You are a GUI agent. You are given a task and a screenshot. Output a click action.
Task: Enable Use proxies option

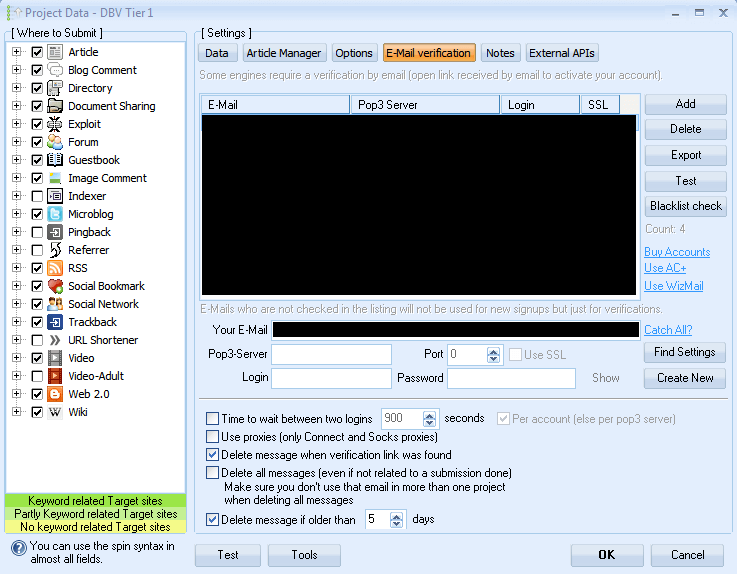212,437
